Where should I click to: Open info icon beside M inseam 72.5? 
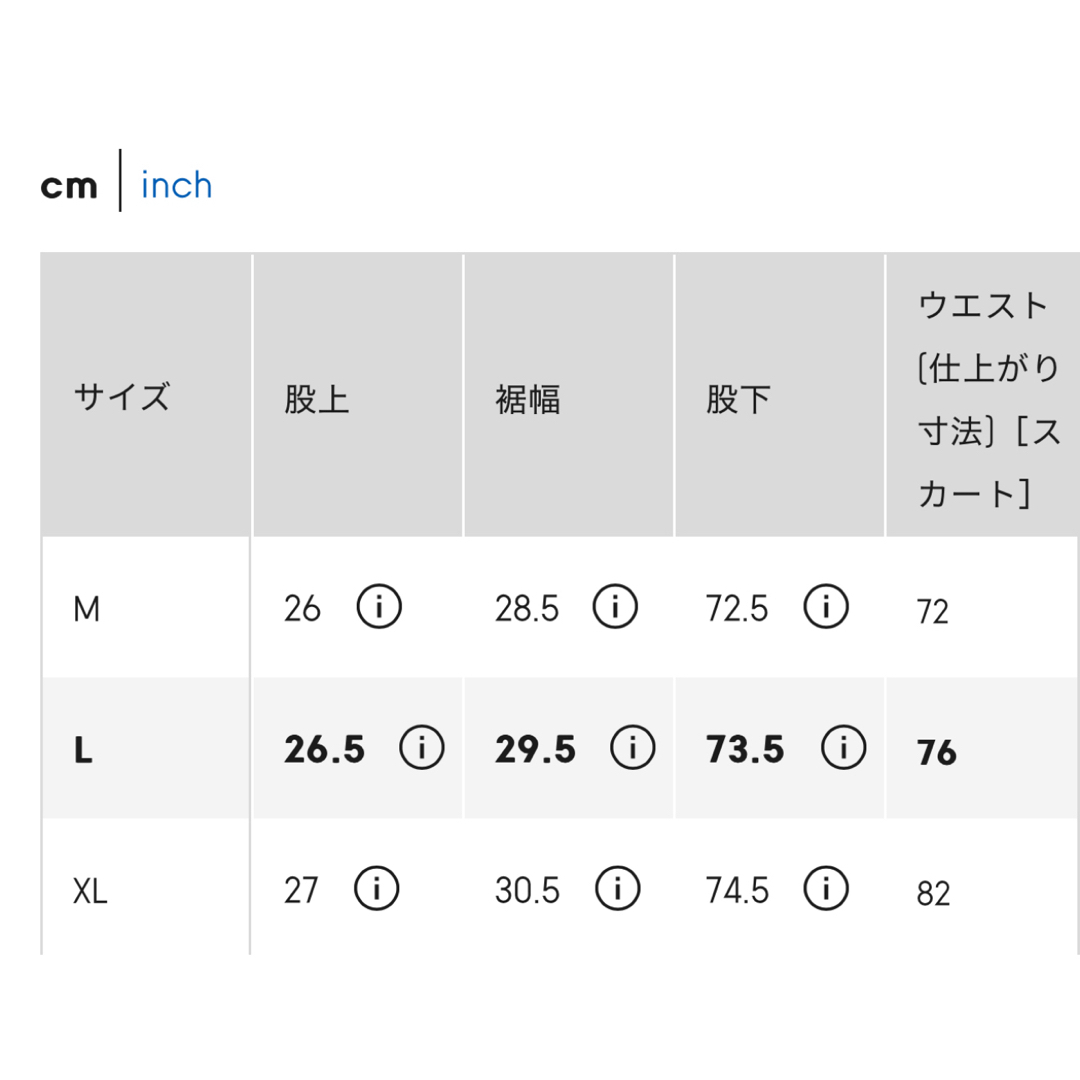point(826,607)
